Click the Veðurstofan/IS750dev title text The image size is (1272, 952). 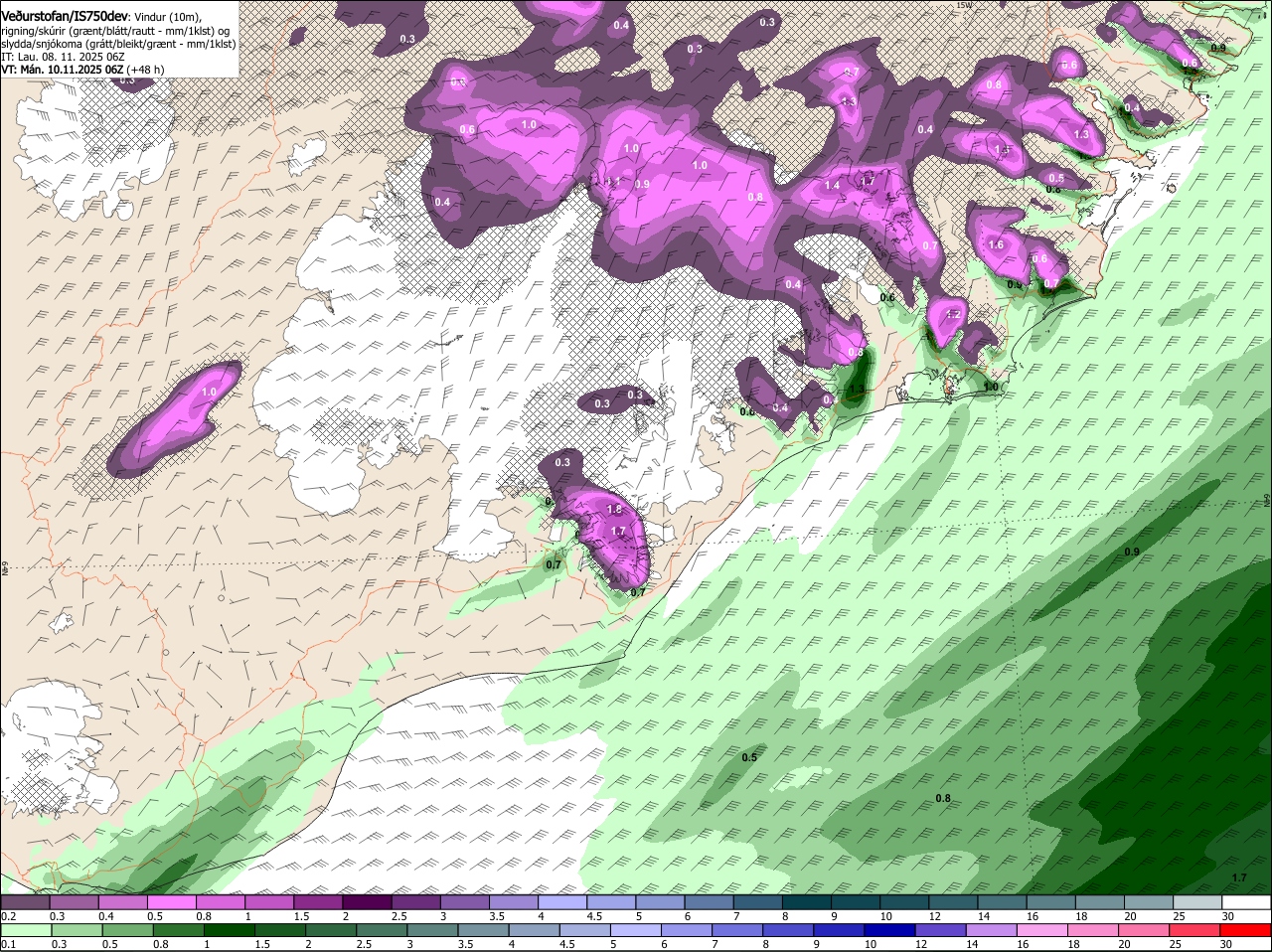click(x=64, y=17)
